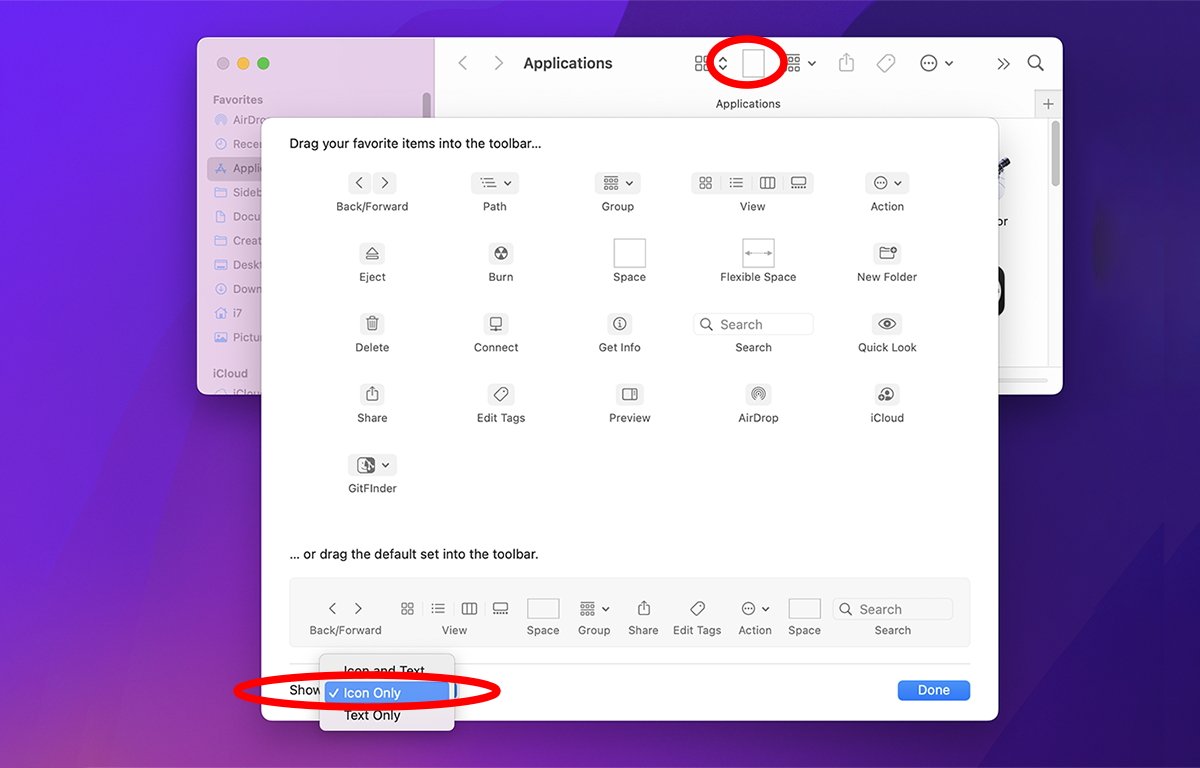This screenshot has height=768, width=1200.
Task: Expand the GitFinder dropdown item
Action: click(372, 465)
